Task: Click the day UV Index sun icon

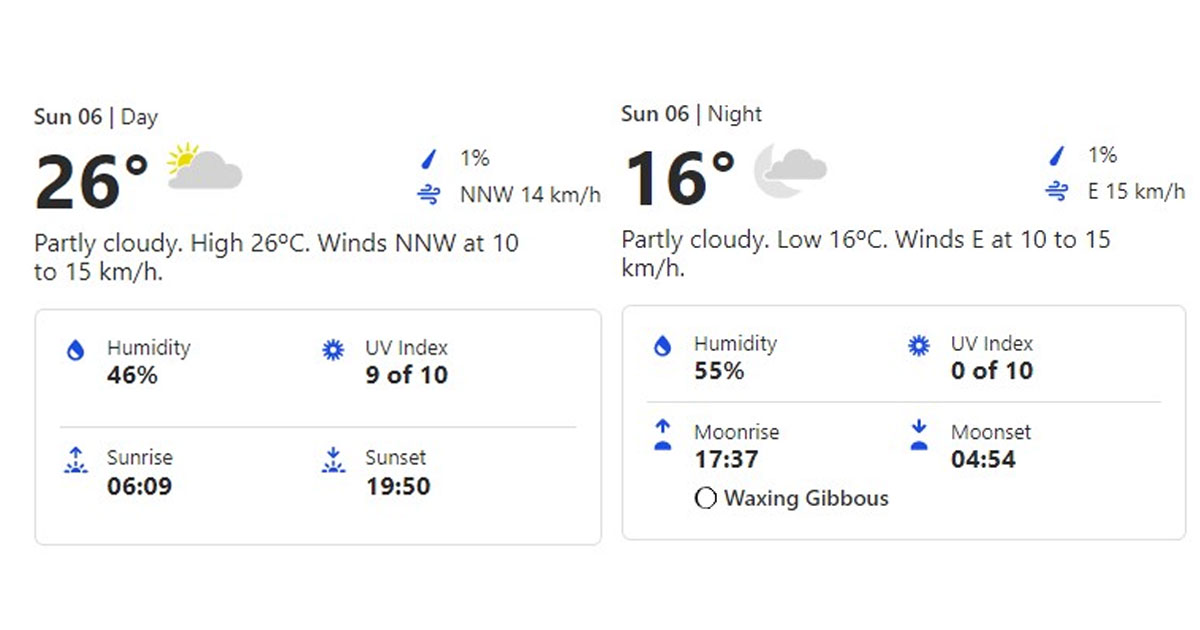Action: [333, 350]
